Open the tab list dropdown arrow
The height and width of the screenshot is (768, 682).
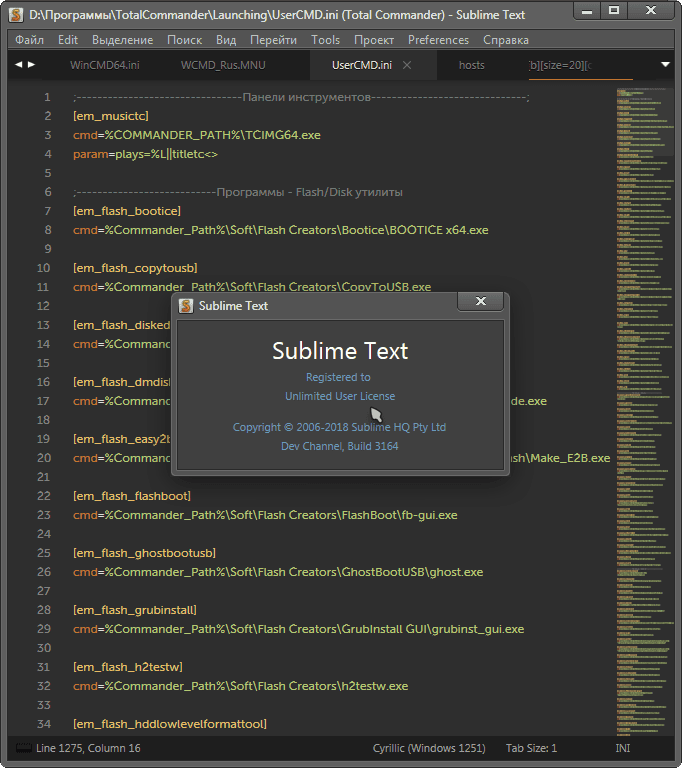pos(665,65)
